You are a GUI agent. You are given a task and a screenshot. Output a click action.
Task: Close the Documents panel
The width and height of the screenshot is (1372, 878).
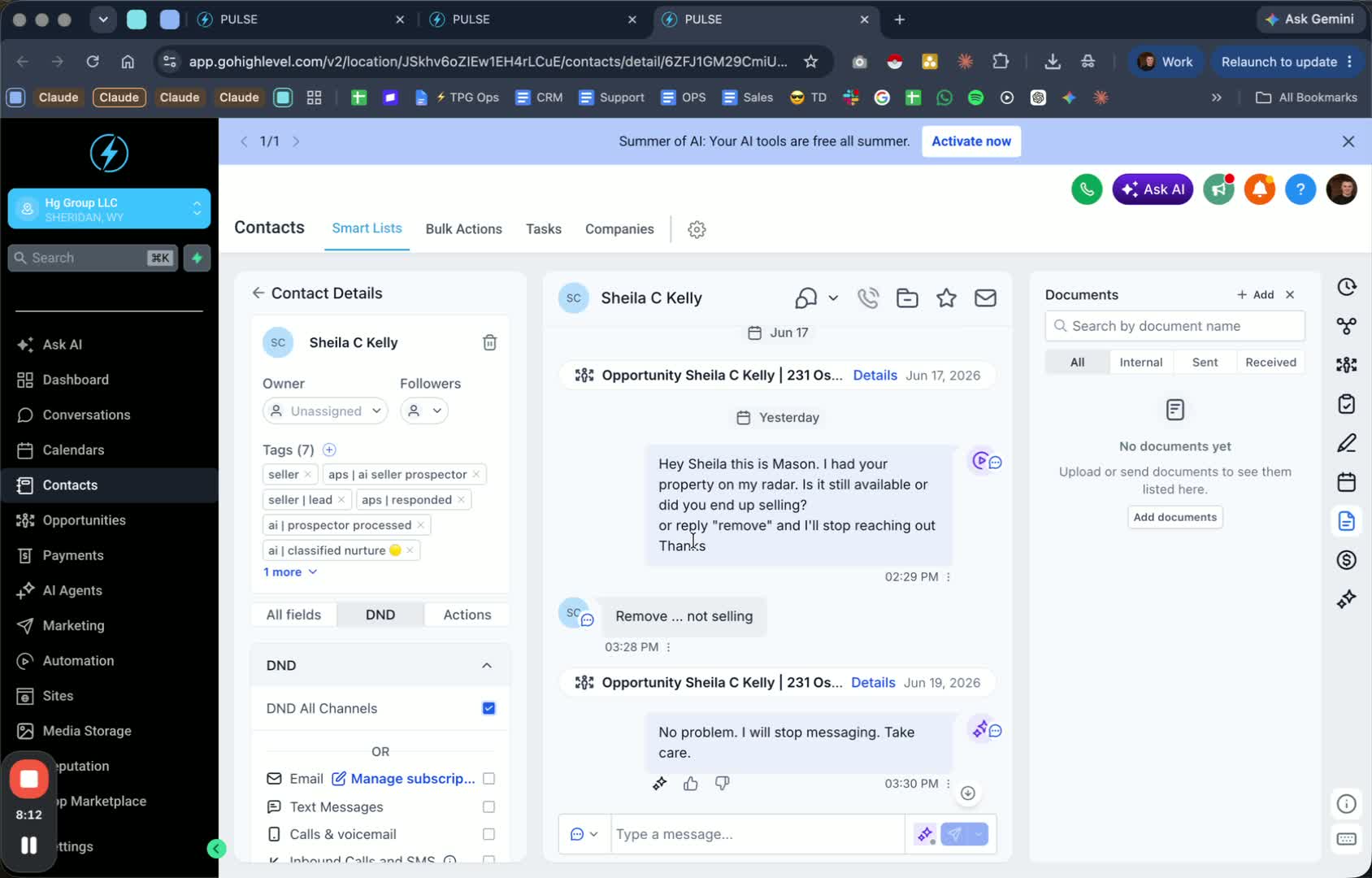(x=1290, y=295)
